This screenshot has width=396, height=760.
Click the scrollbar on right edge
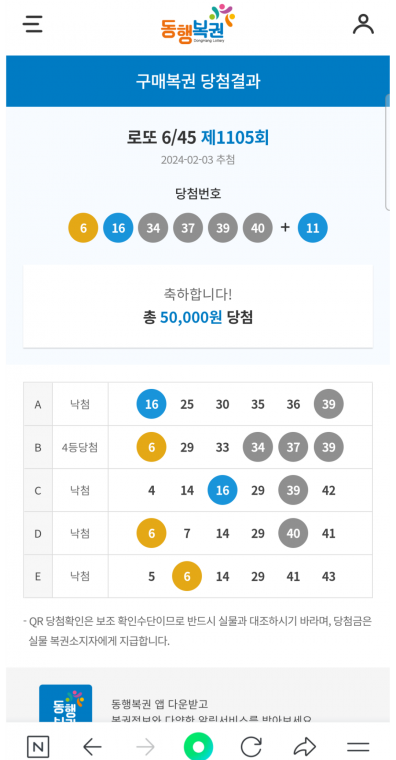pos(387,153)
